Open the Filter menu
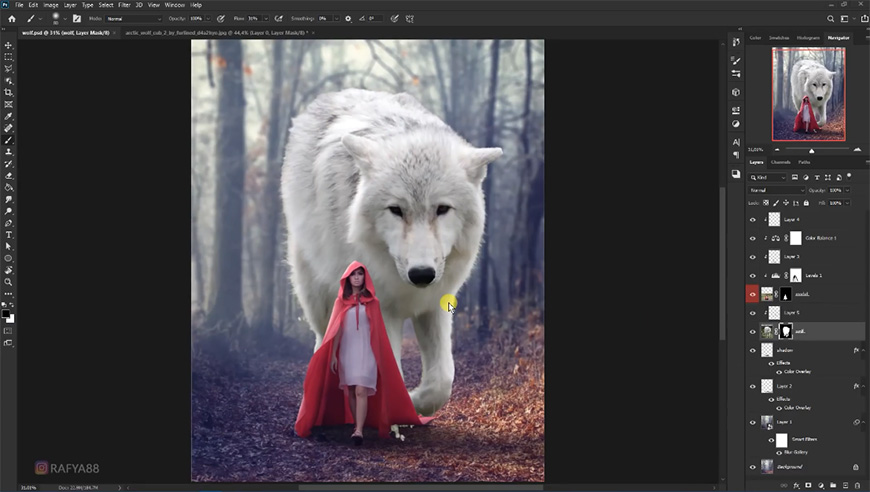The width and height of the screenshot is (870, 492). pos(124,5)
